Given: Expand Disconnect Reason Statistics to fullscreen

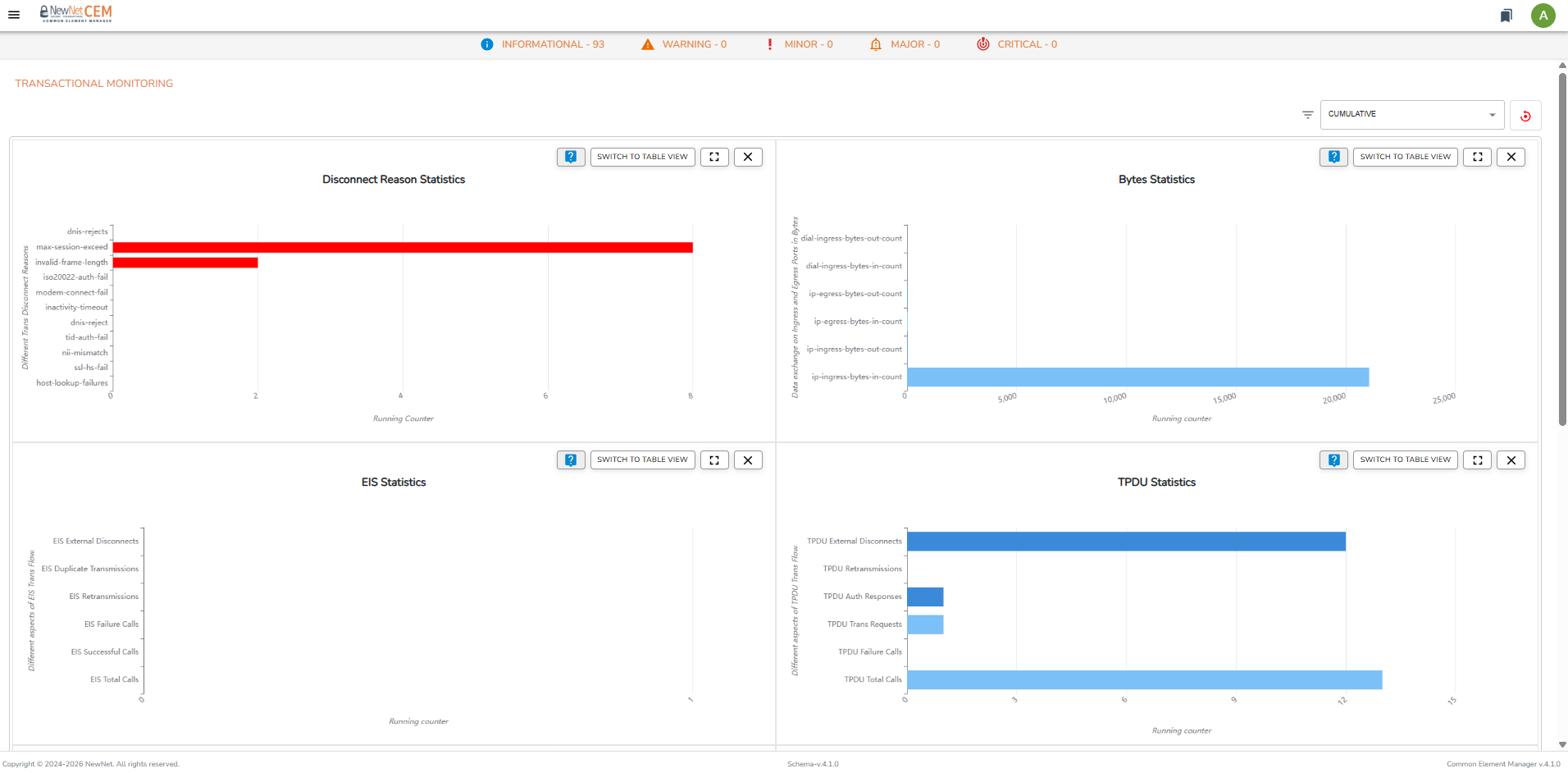Looking at the screenshot, I should coord(714,157).
